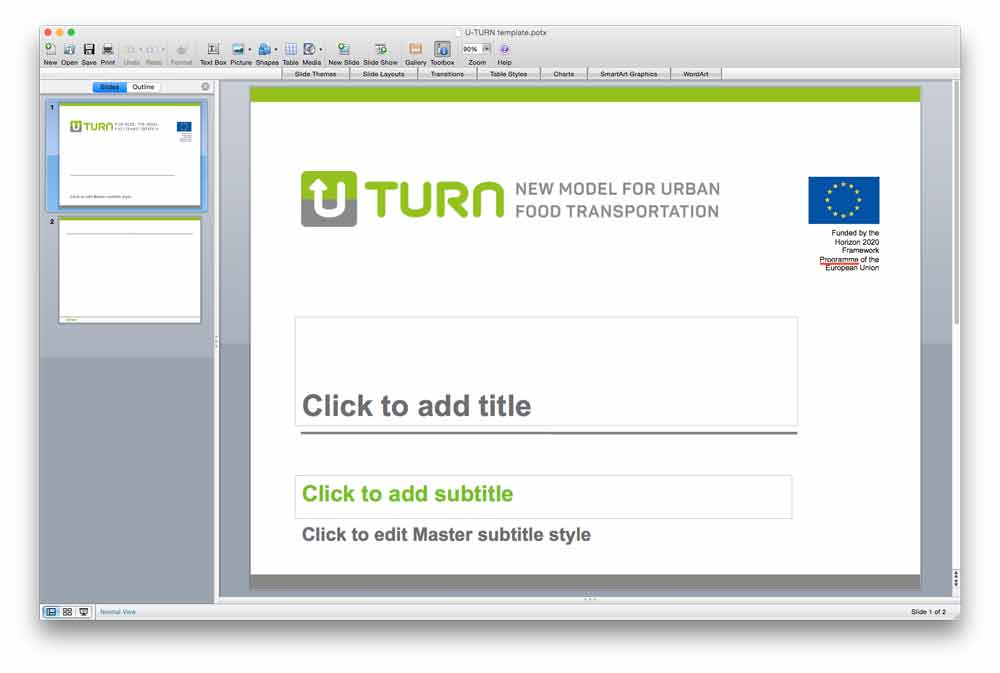The image size is (1000, 673).
Task: Select the Slides pane toggle
Action: point(110,87)
